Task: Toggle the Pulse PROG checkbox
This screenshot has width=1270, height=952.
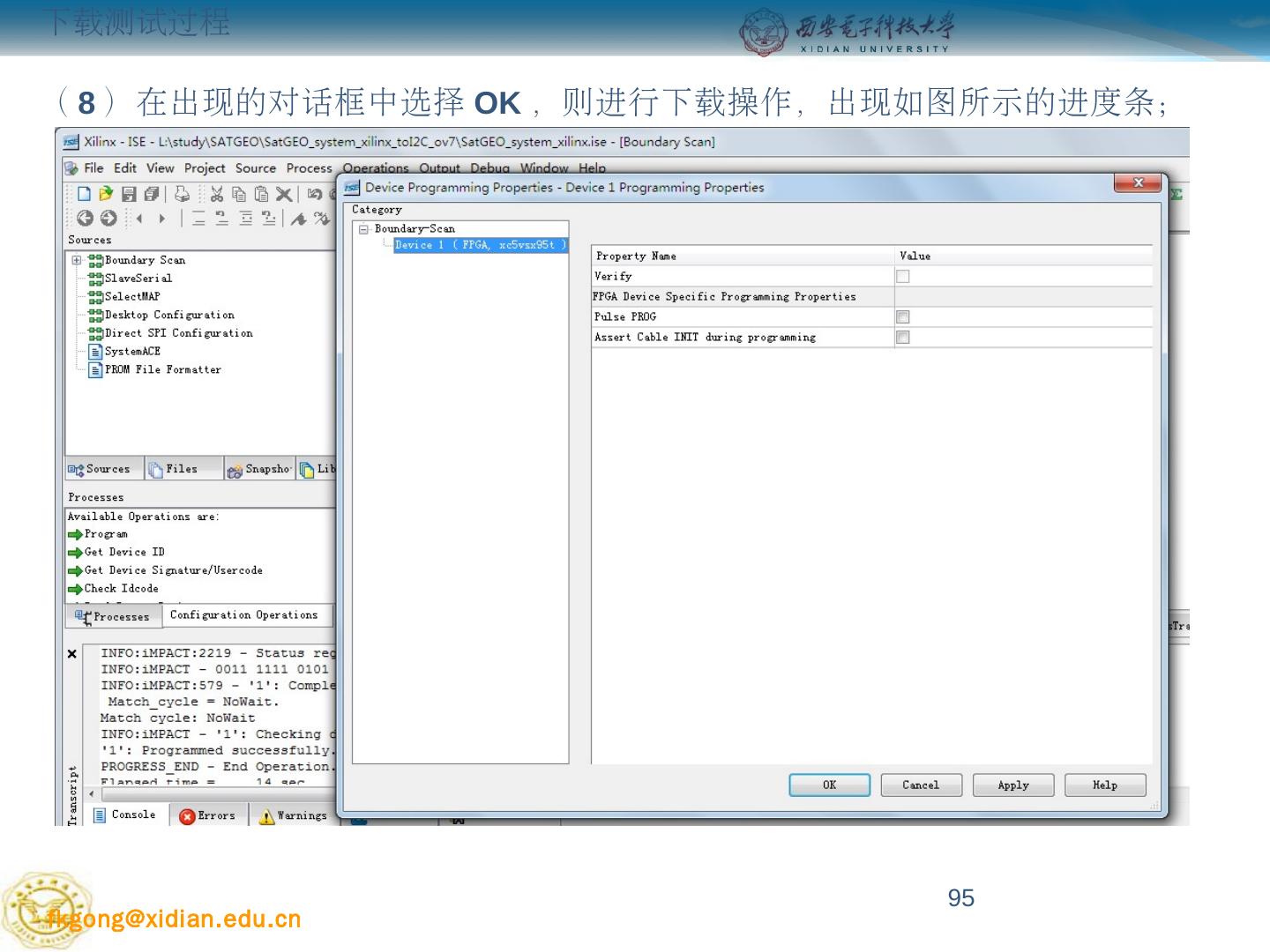Action: pos(902,316)
